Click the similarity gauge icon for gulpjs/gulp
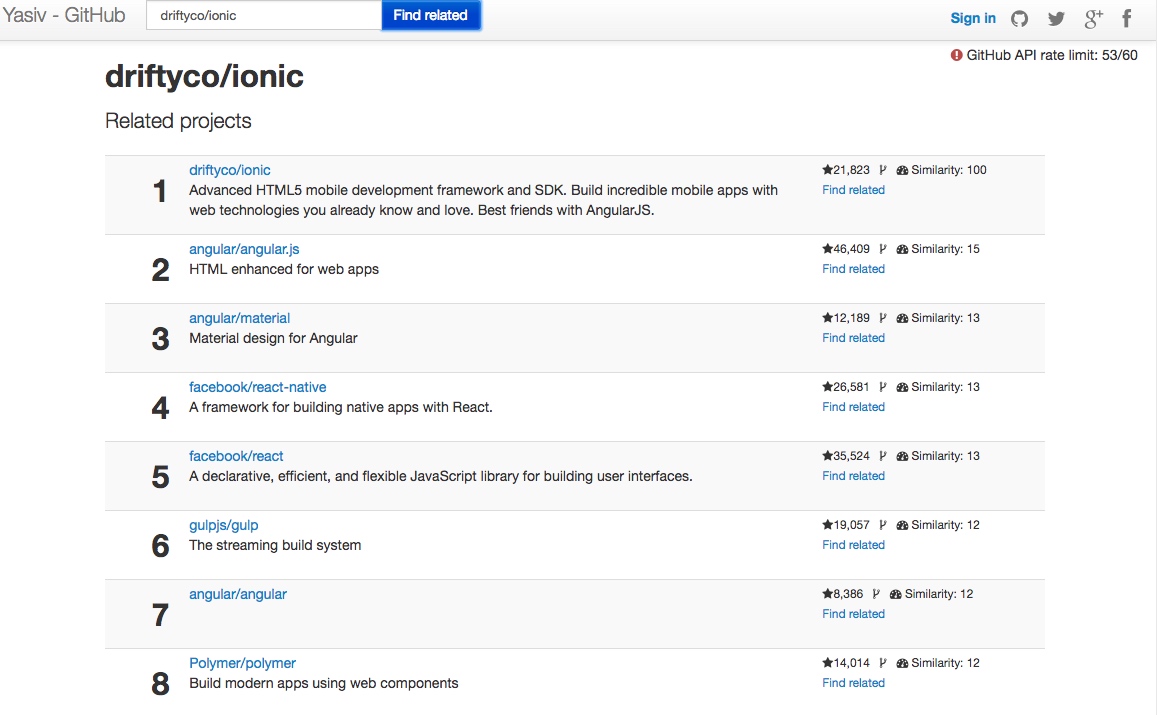1157x715 pixels. (x=902, y=525)
